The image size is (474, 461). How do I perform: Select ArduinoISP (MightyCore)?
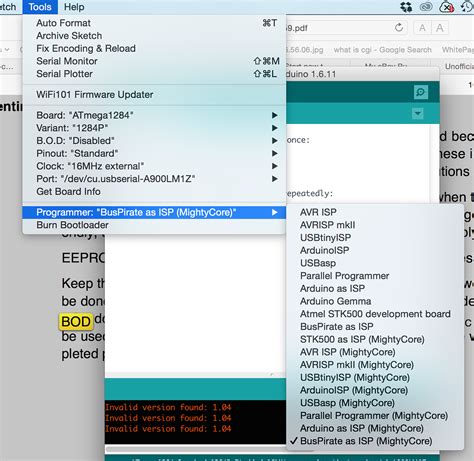click(x=375, y=390)
